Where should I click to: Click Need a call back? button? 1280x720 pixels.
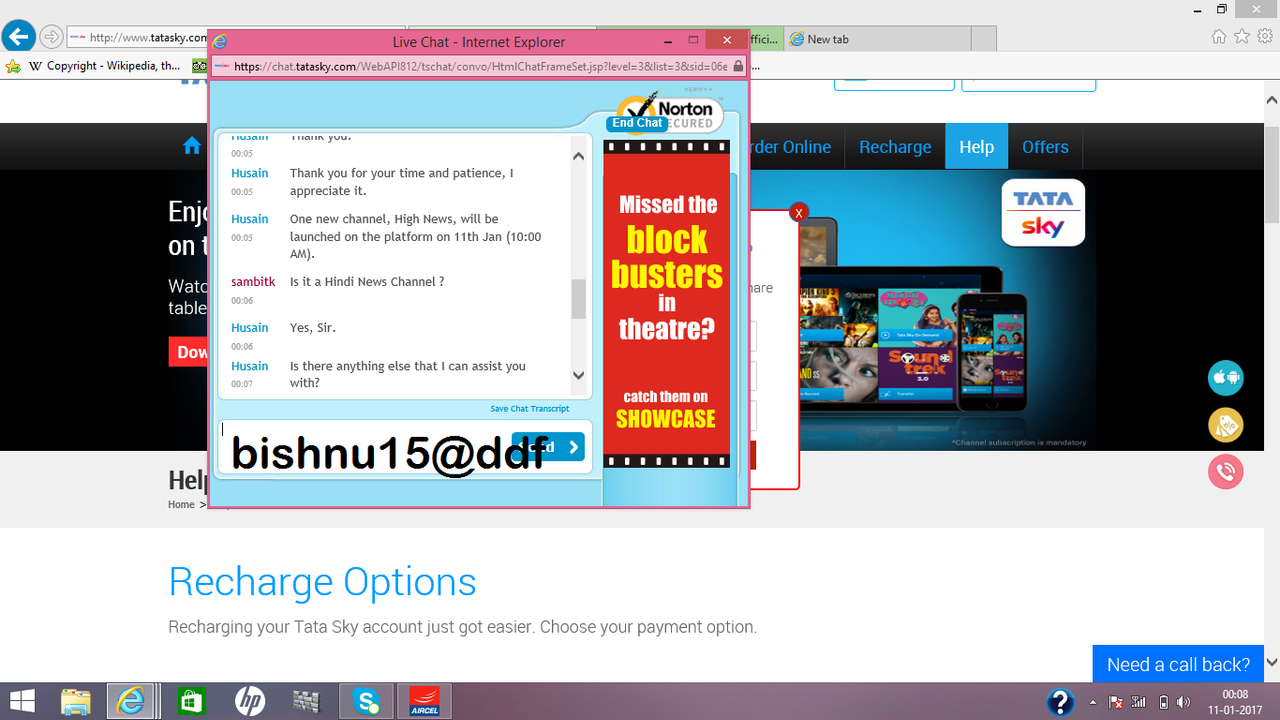1178,665
